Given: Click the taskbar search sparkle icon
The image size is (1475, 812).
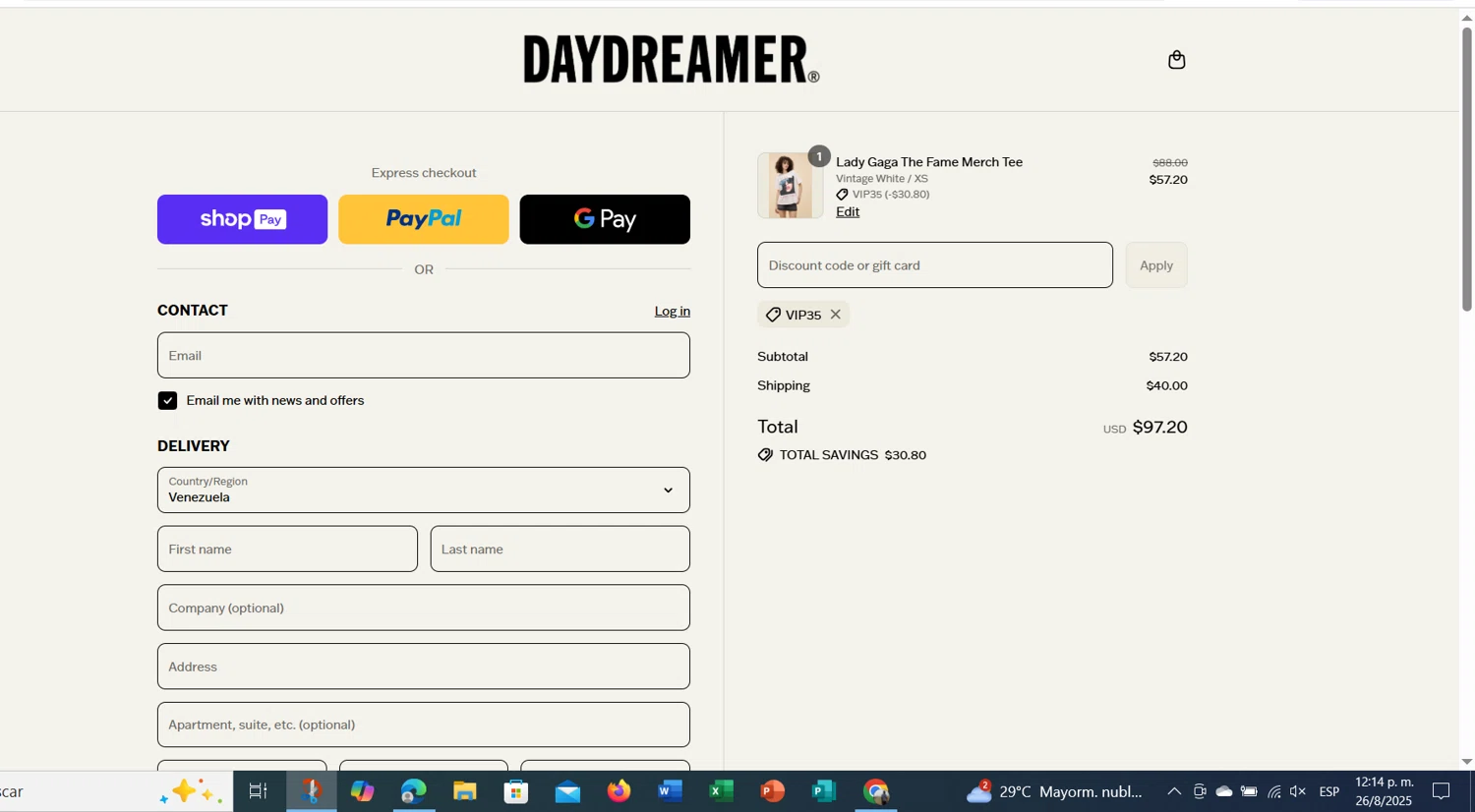Looking at the screenshot, I should click(x=192, y=791).
